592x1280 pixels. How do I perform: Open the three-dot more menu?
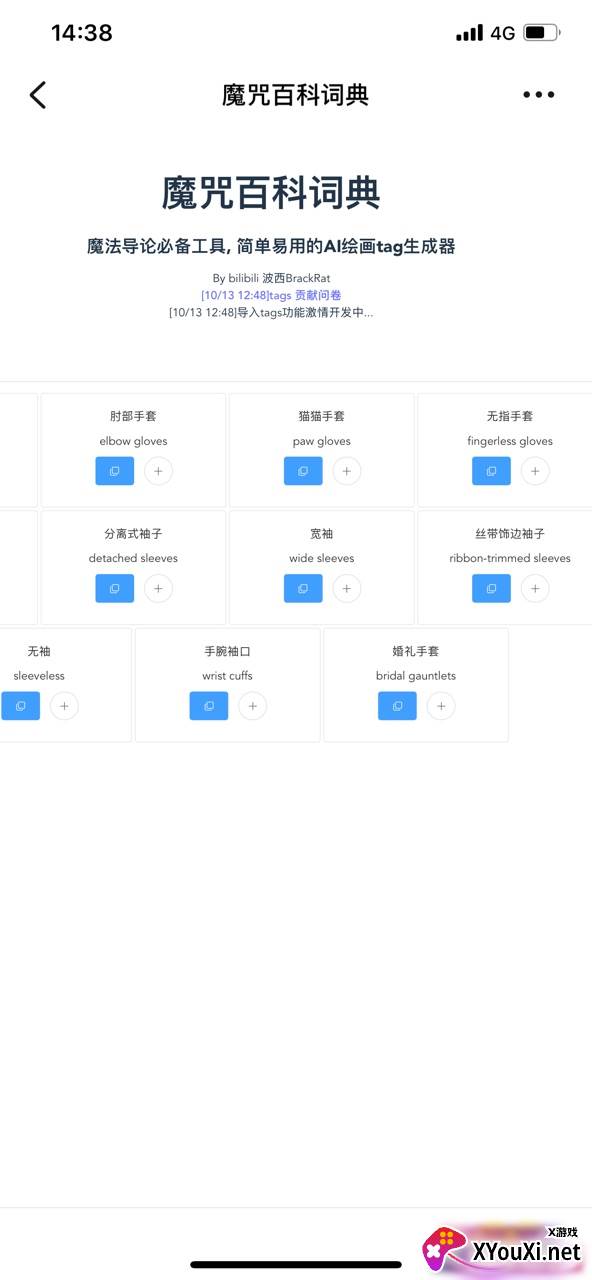[x=538, y=95]
